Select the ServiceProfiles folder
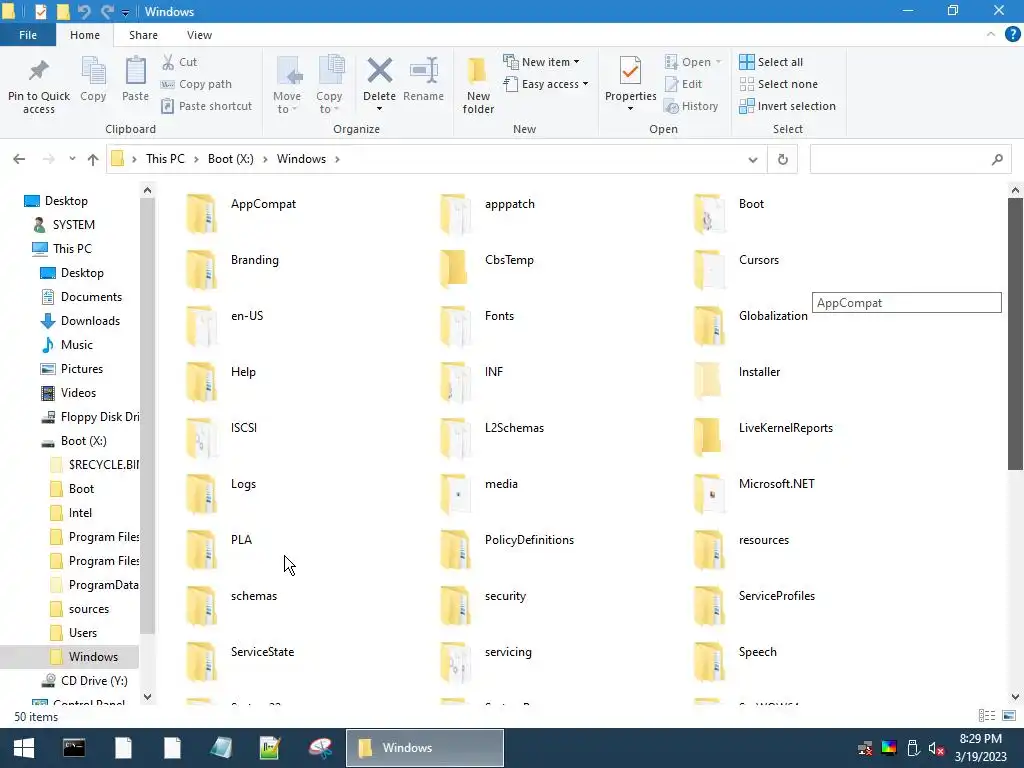This screenshot has height=768, width=1024. point(755,605)
